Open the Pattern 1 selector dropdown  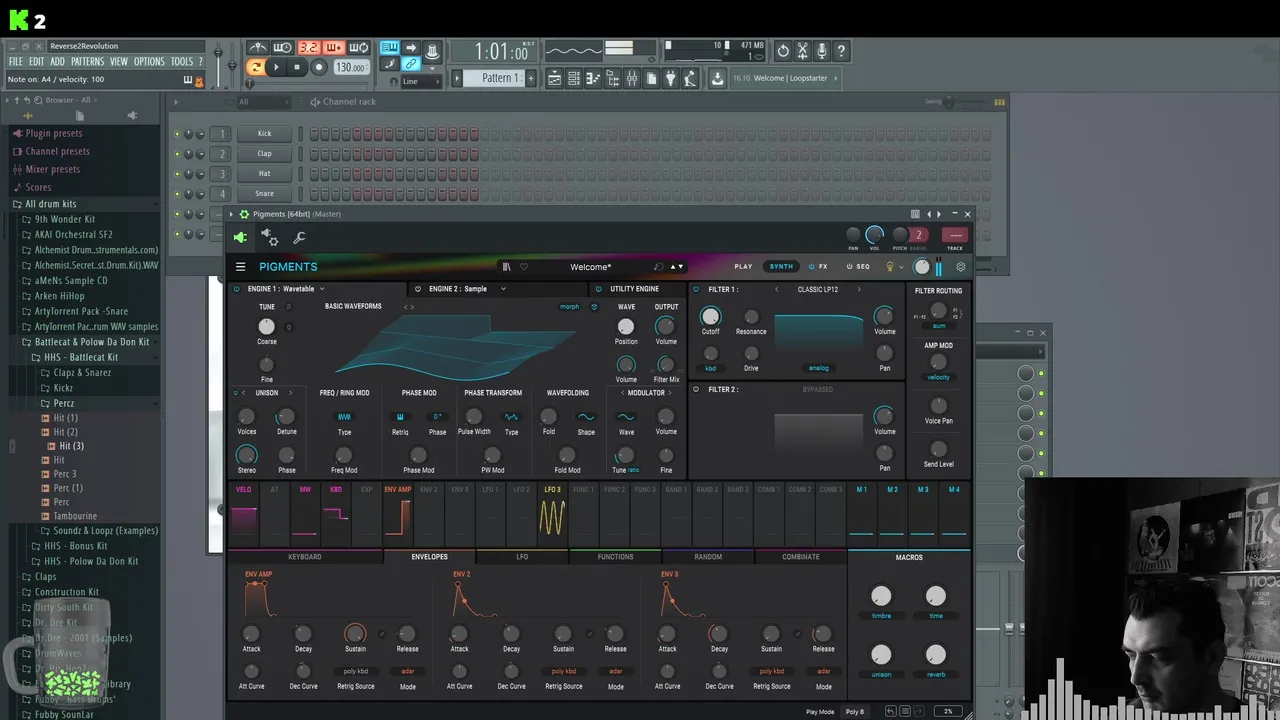tap(496, 78)
